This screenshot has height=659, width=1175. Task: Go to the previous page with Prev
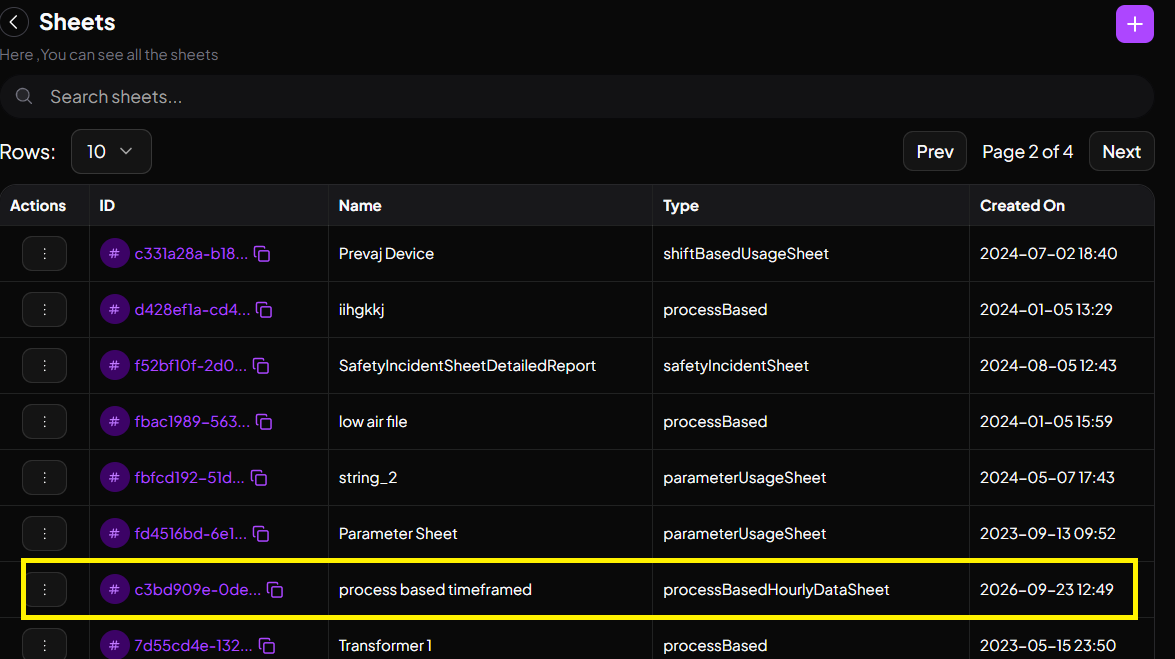tap(934, 151)
